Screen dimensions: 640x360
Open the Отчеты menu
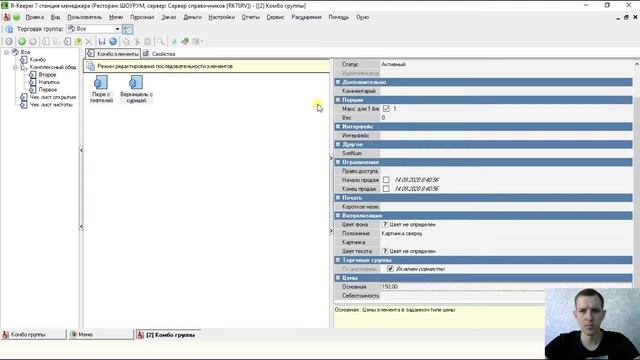251,17
